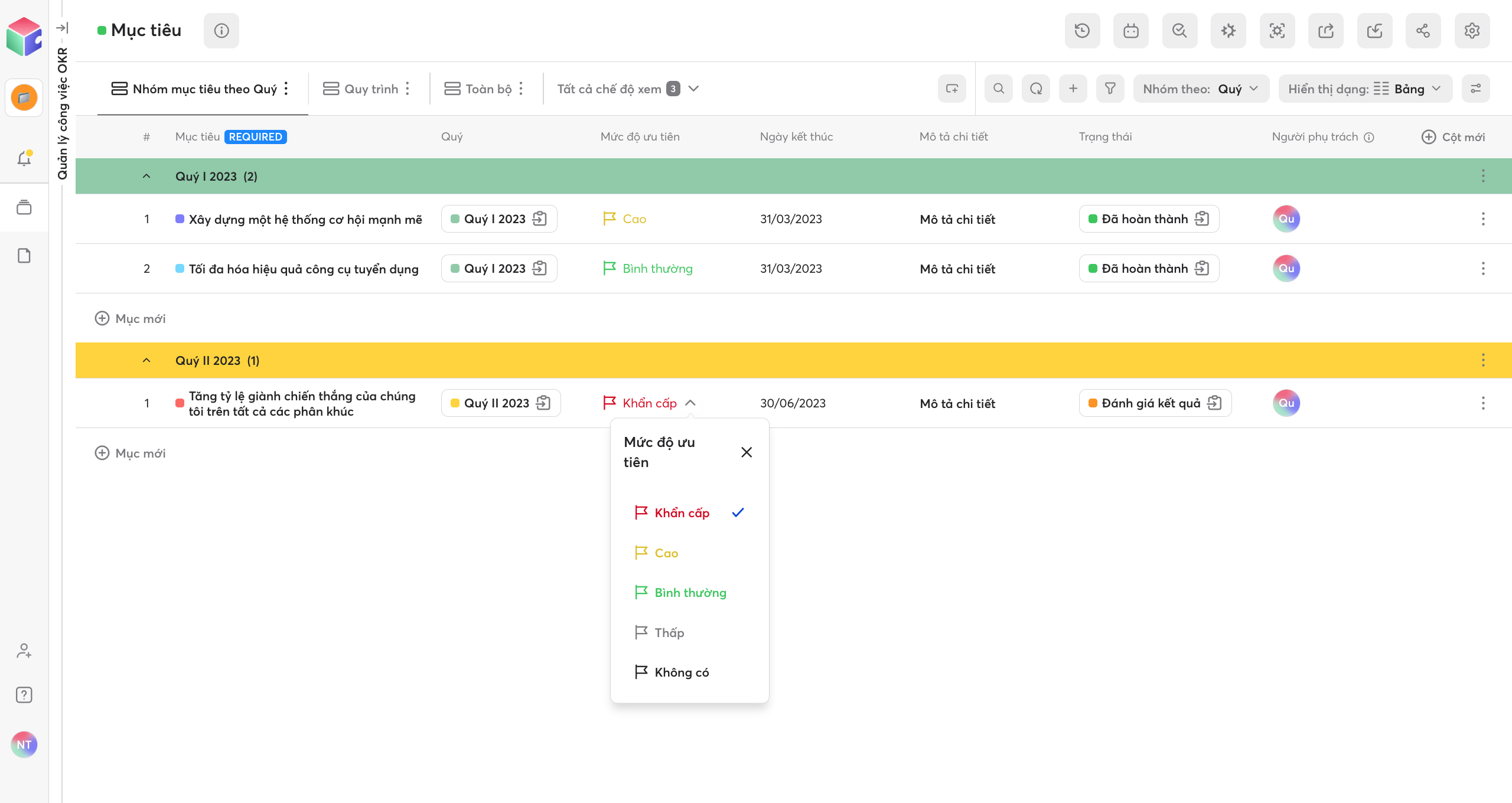Switch to the Toàn bộ view tab
1512x803 pixels.
click(x=488, y=89)
